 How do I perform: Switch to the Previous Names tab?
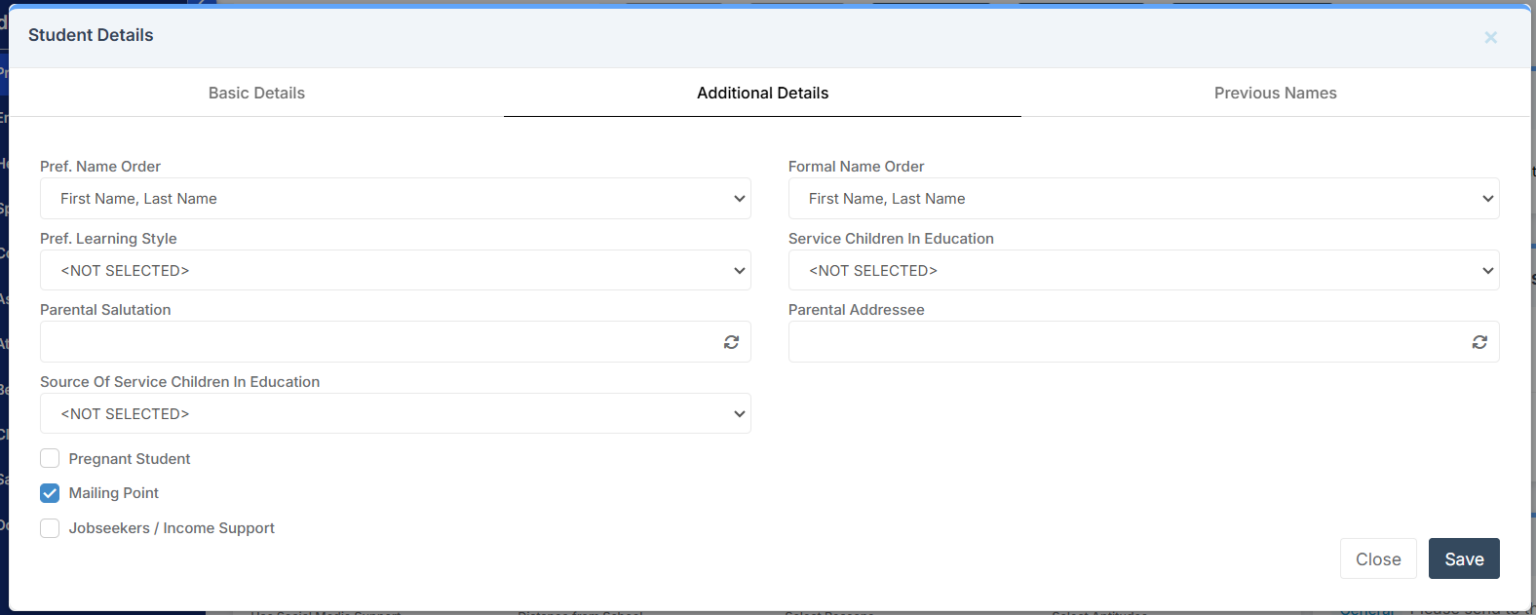1275,92
